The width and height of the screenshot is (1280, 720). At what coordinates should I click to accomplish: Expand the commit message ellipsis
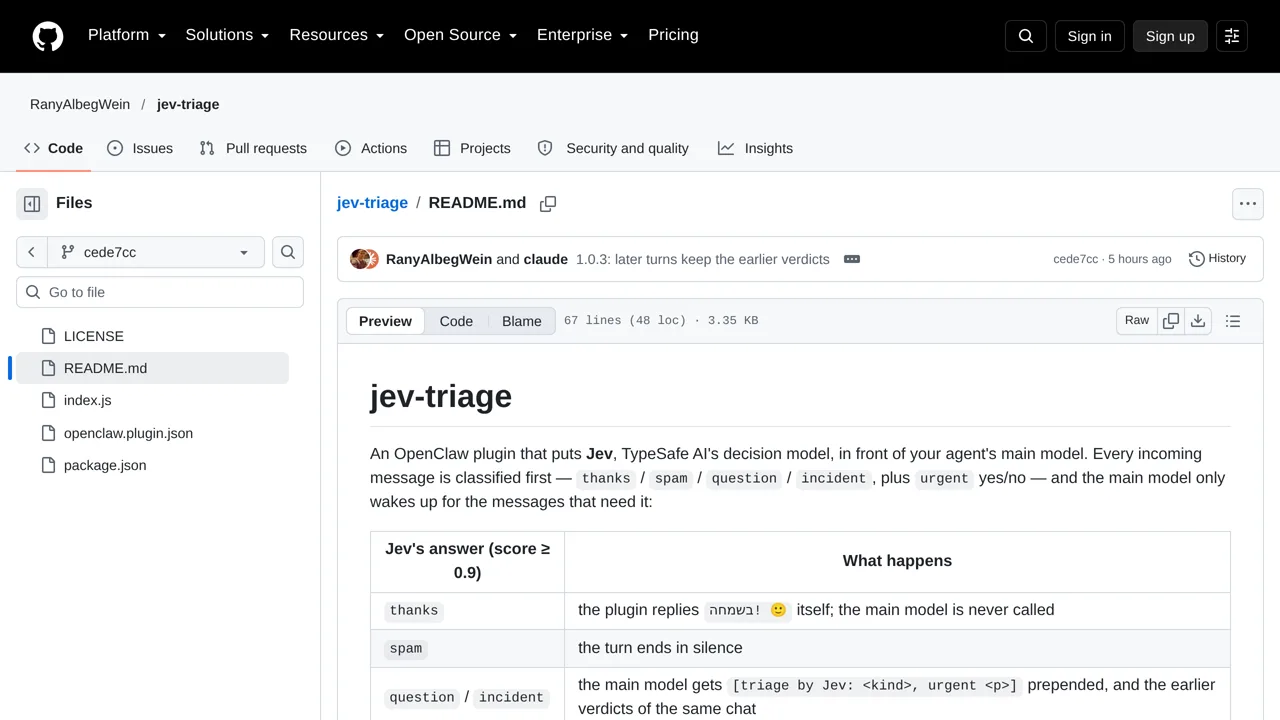coord(852,259)
